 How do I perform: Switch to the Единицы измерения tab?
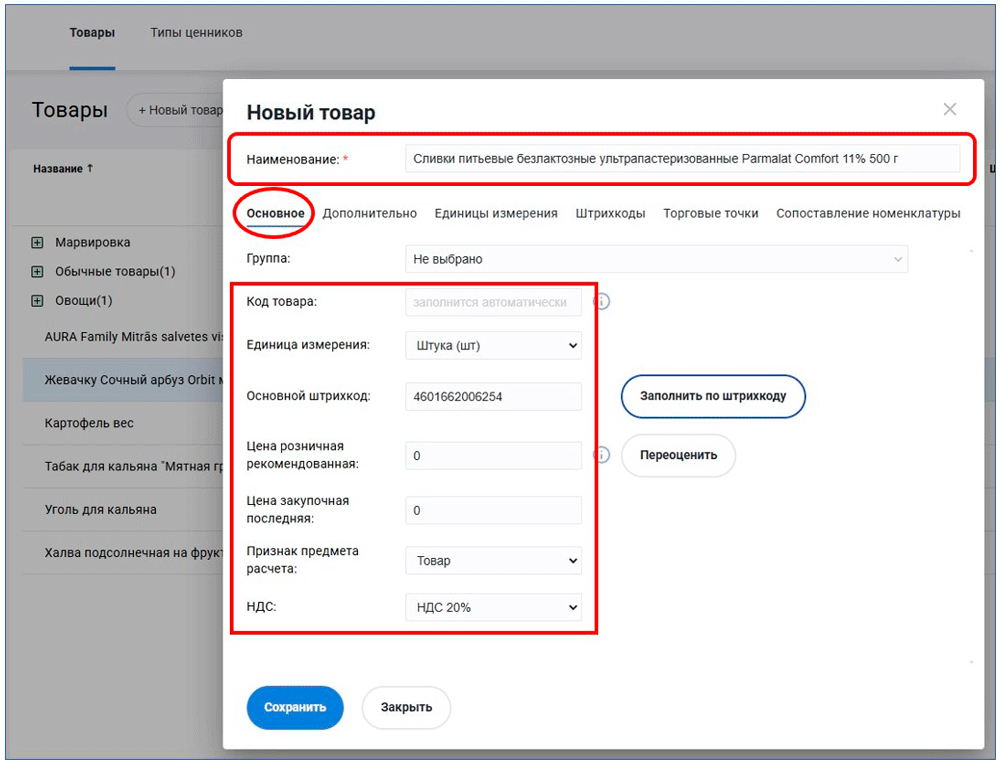[496, 214]
